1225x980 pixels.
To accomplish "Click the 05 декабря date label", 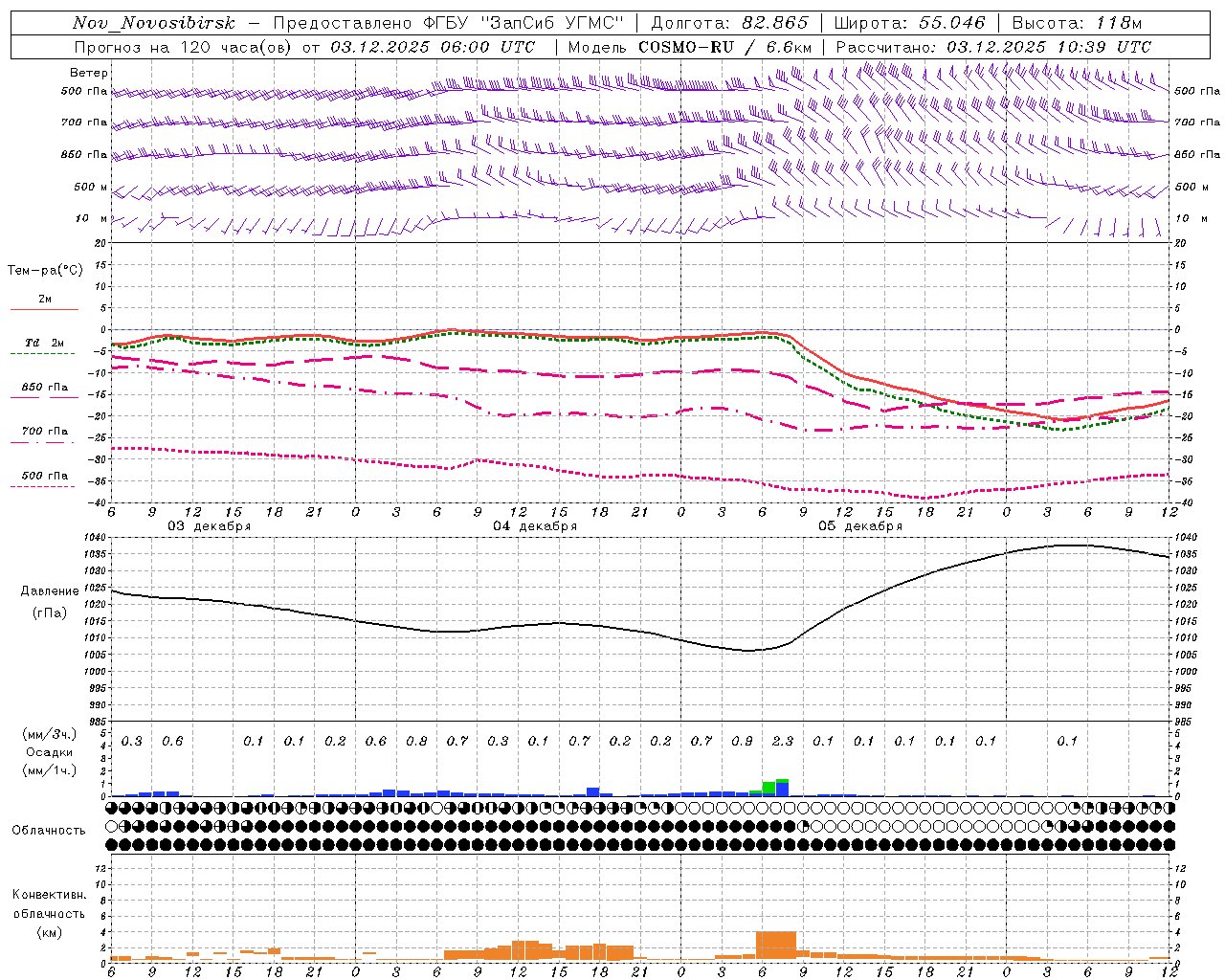I will 860,526.
